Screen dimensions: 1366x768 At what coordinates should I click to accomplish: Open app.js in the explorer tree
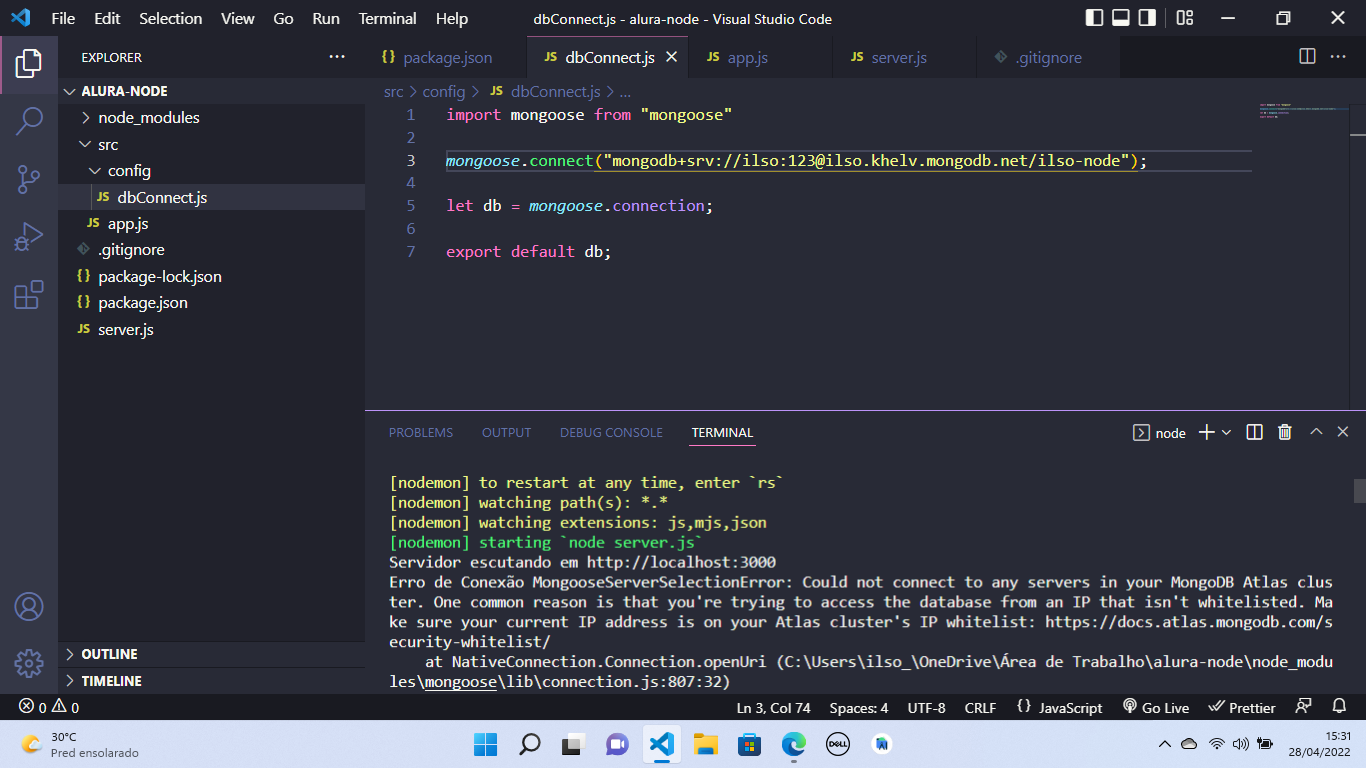(211, 223)
